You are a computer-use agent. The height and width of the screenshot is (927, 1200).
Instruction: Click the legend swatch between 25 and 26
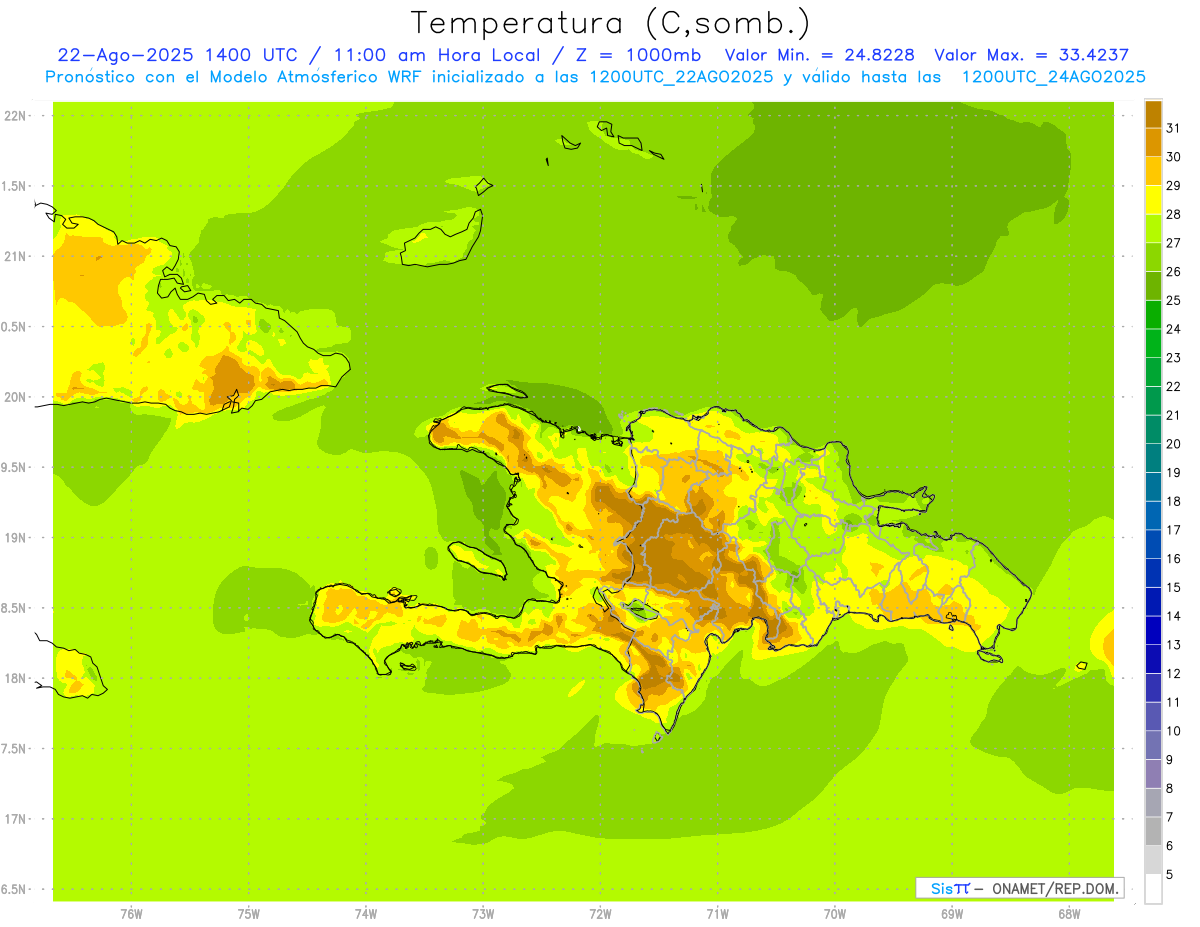1153,286
